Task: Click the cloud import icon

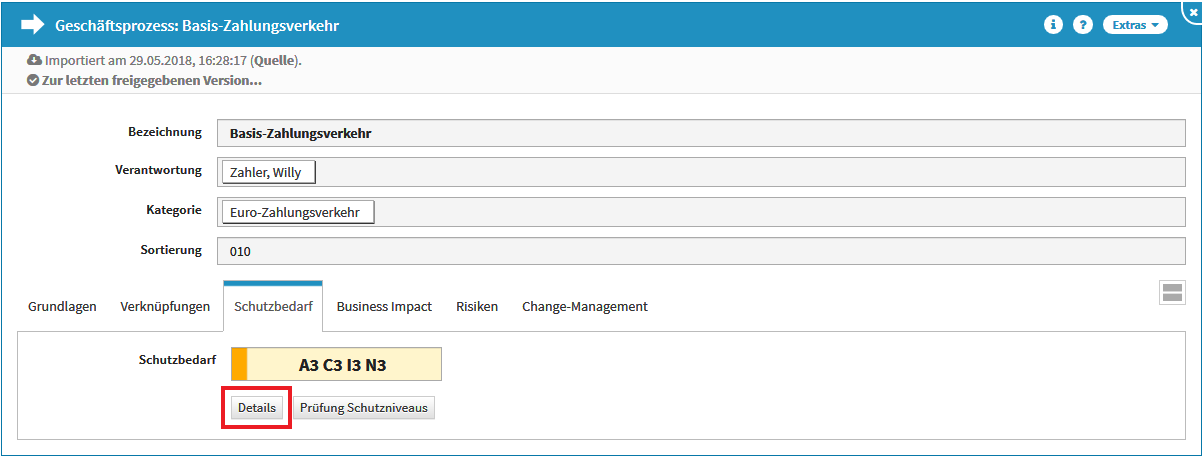Action: (x=35, y=60)
